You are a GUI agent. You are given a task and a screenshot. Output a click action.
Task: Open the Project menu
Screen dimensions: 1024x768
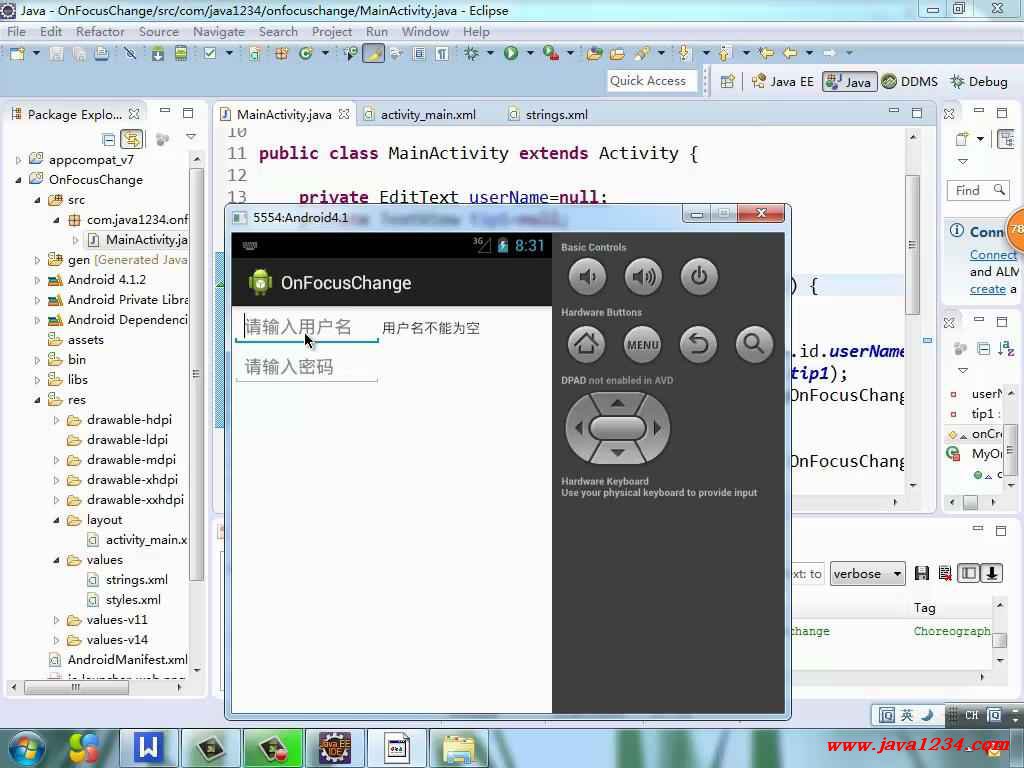tap(332, 31)
